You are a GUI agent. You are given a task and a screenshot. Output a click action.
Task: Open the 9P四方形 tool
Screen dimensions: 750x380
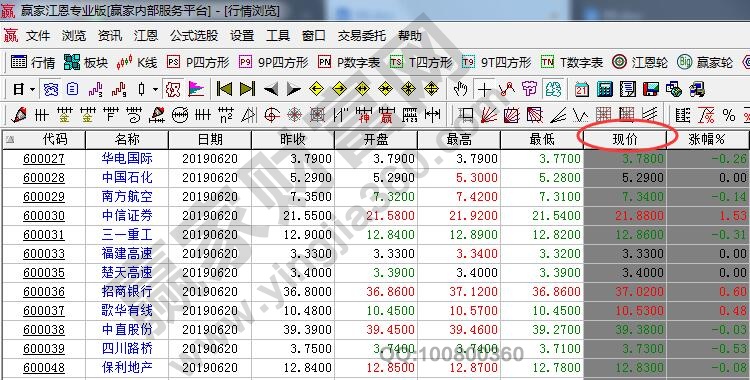point(274,62)
